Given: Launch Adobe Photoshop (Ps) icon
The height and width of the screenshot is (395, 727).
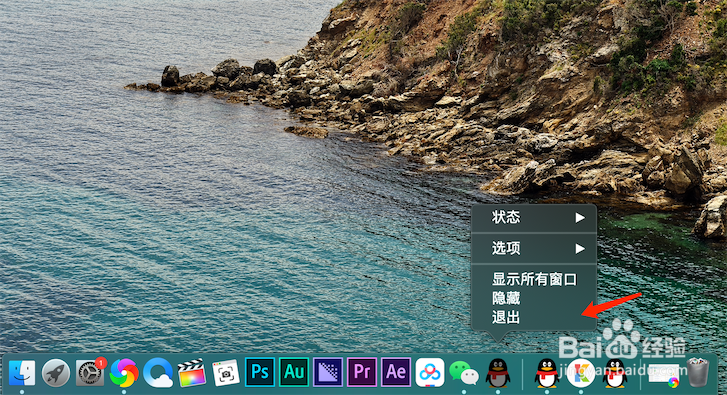Looking at the screenshot, I should (x=260, y=372).
